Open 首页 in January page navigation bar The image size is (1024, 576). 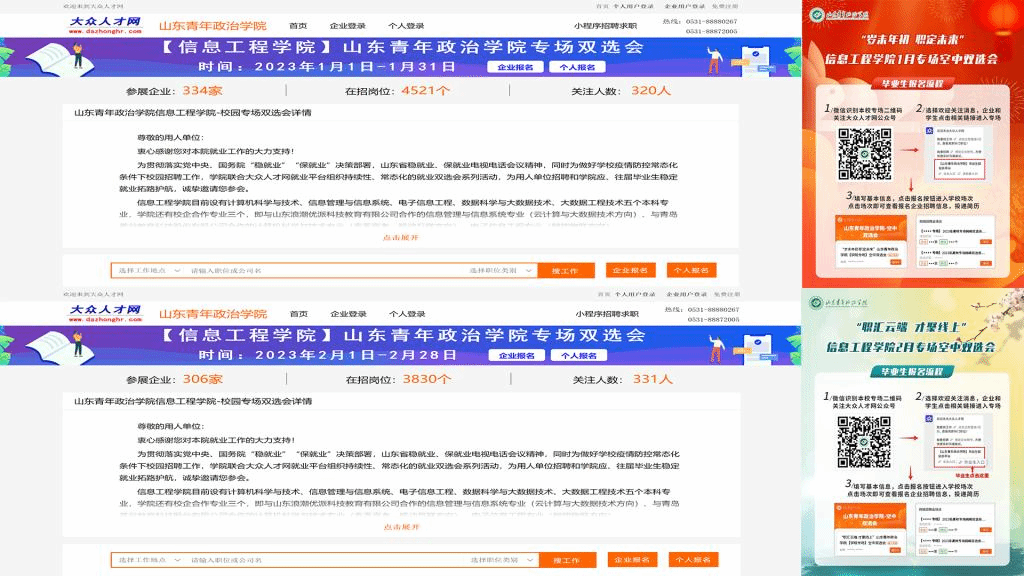pyautogui.click(x=298, y=26)
